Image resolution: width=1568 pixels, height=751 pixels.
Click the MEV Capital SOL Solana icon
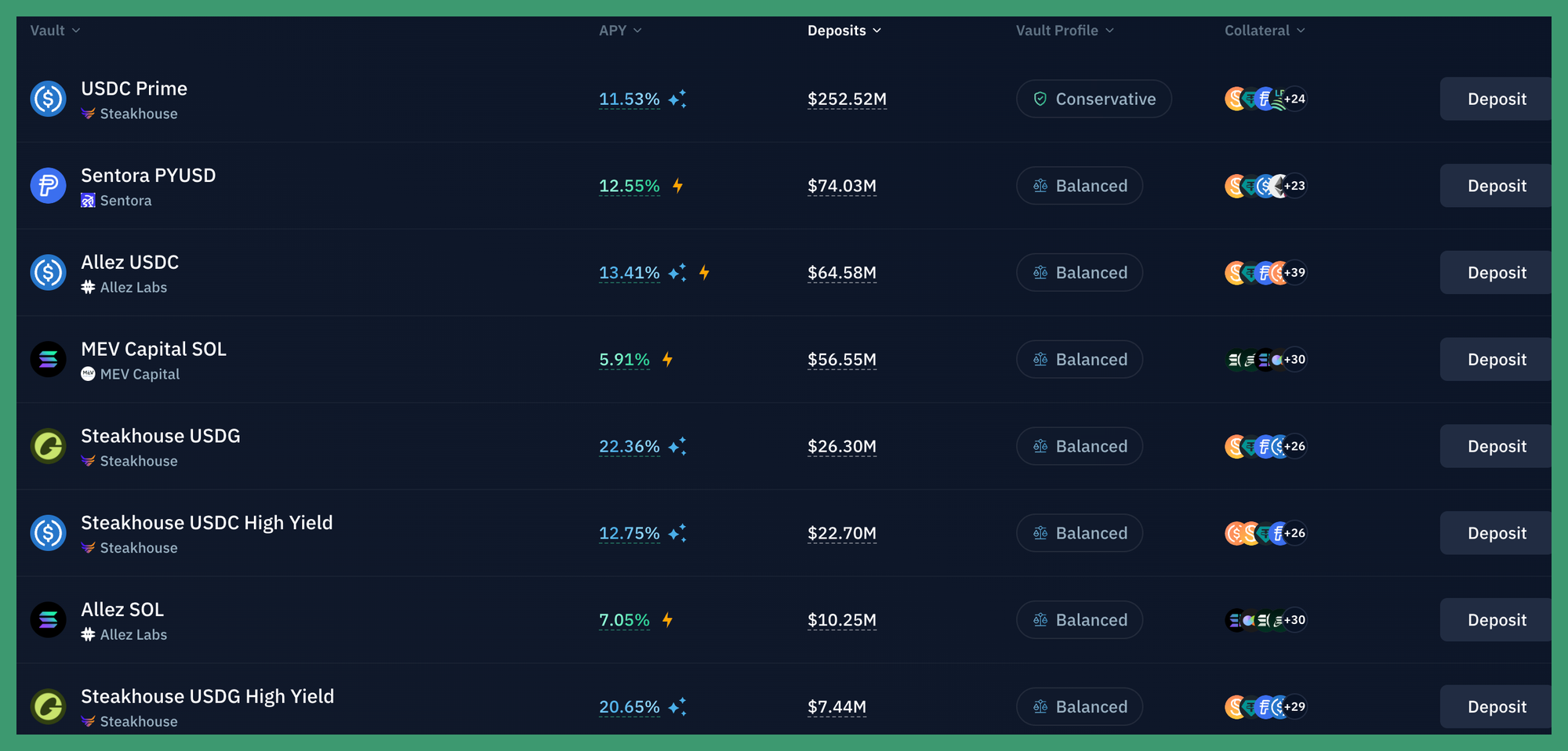point(48,360)
